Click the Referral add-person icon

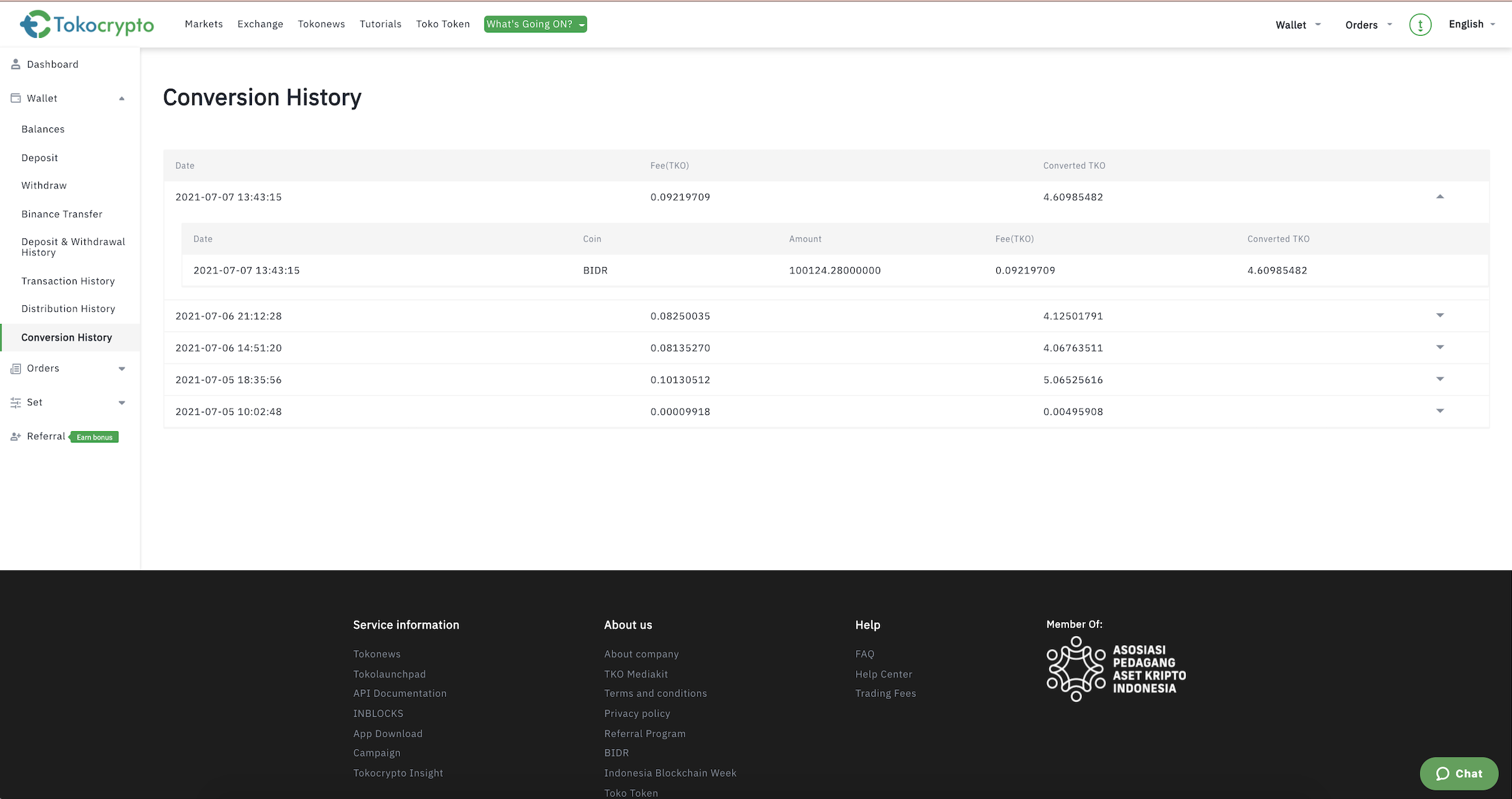click(16, 437)
